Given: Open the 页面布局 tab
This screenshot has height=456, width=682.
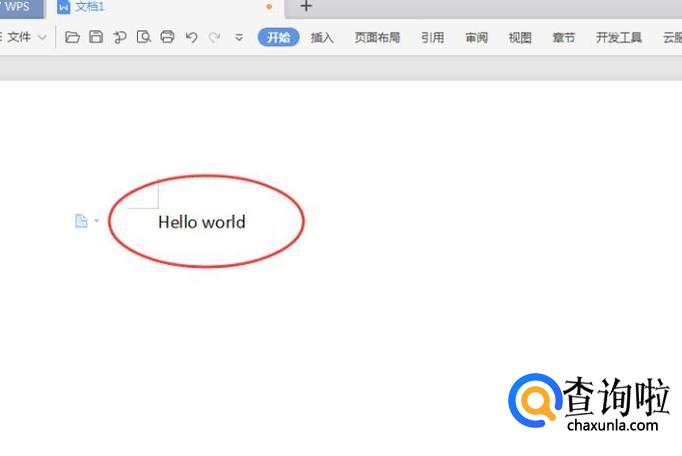Looking at the screenshot, I should click(377, 38).
